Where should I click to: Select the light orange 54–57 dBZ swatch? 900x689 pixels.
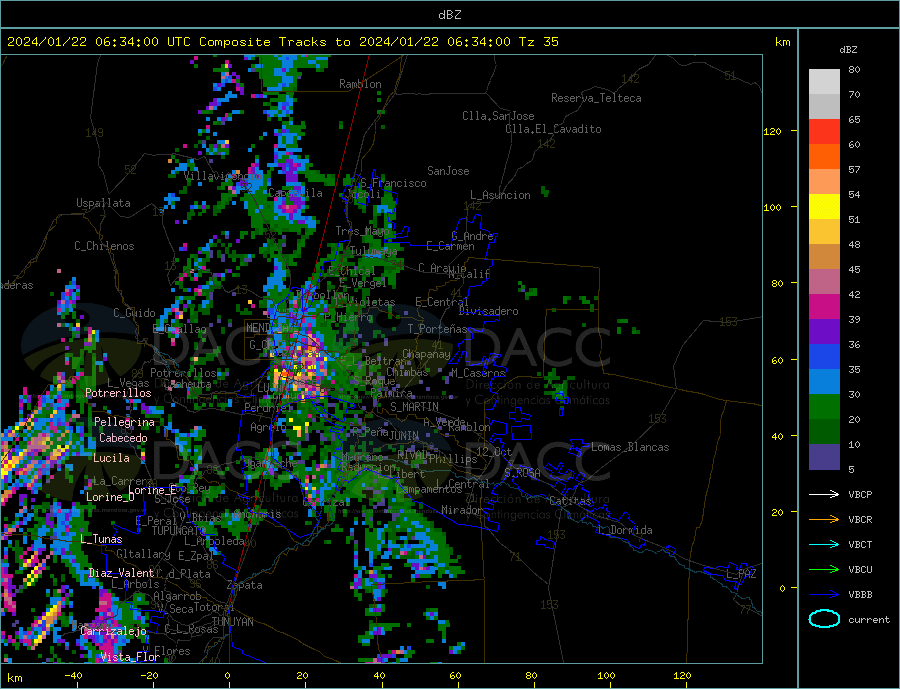(x=824, y=181)
